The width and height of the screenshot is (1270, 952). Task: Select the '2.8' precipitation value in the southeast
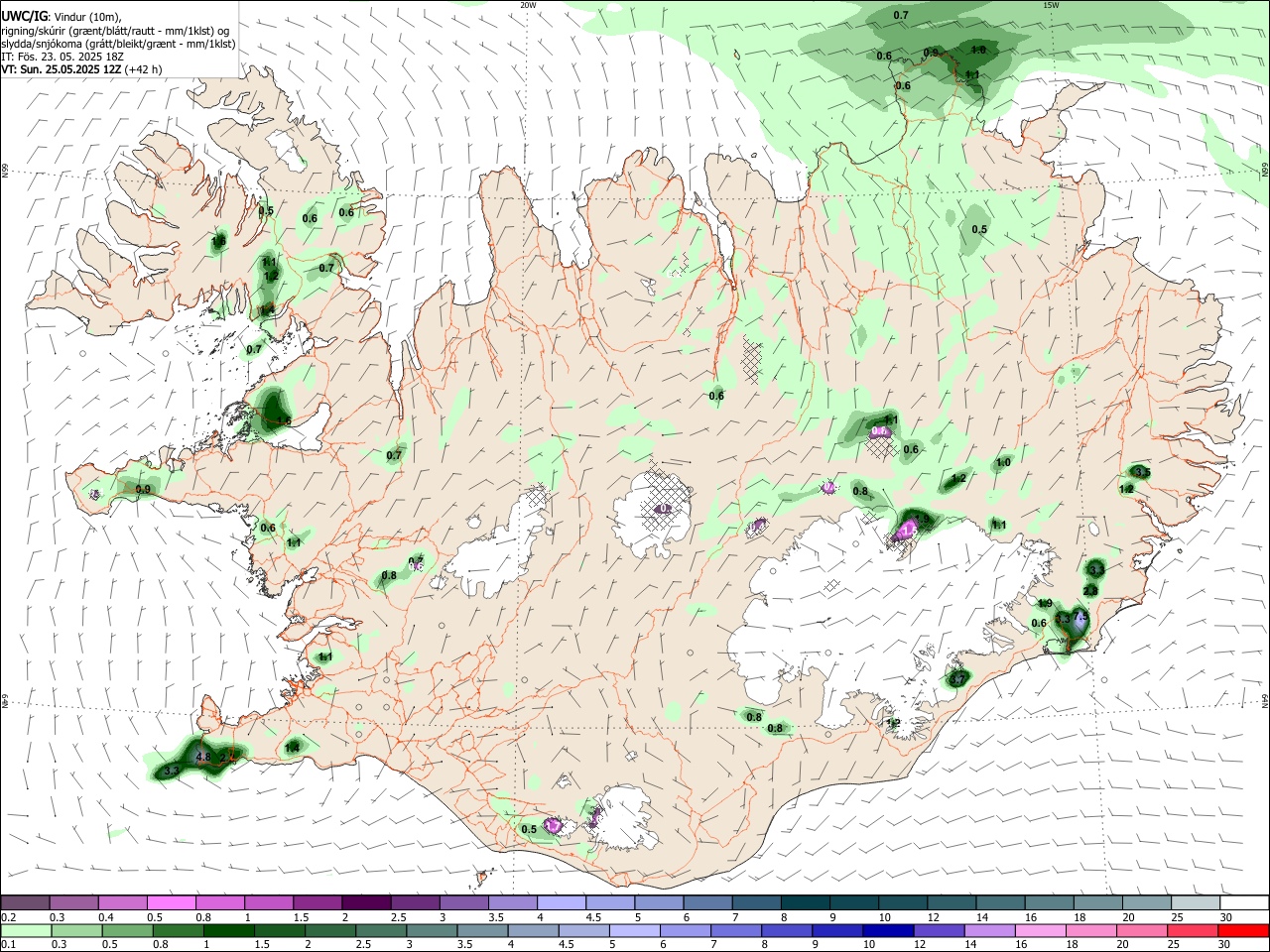1090,590
